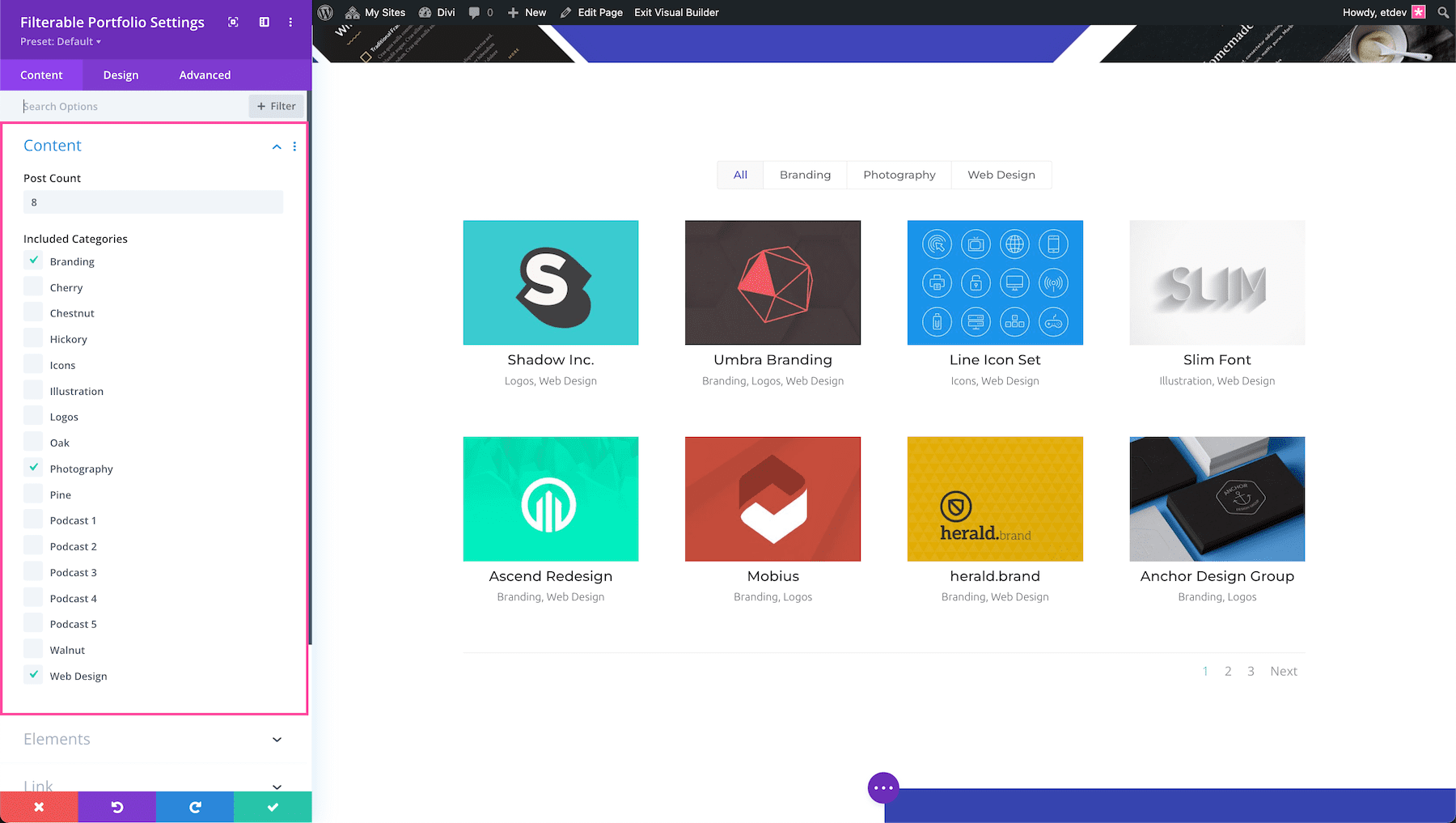Open the settings panel kebab menu

pyautogui.click(x=290, y=22)
